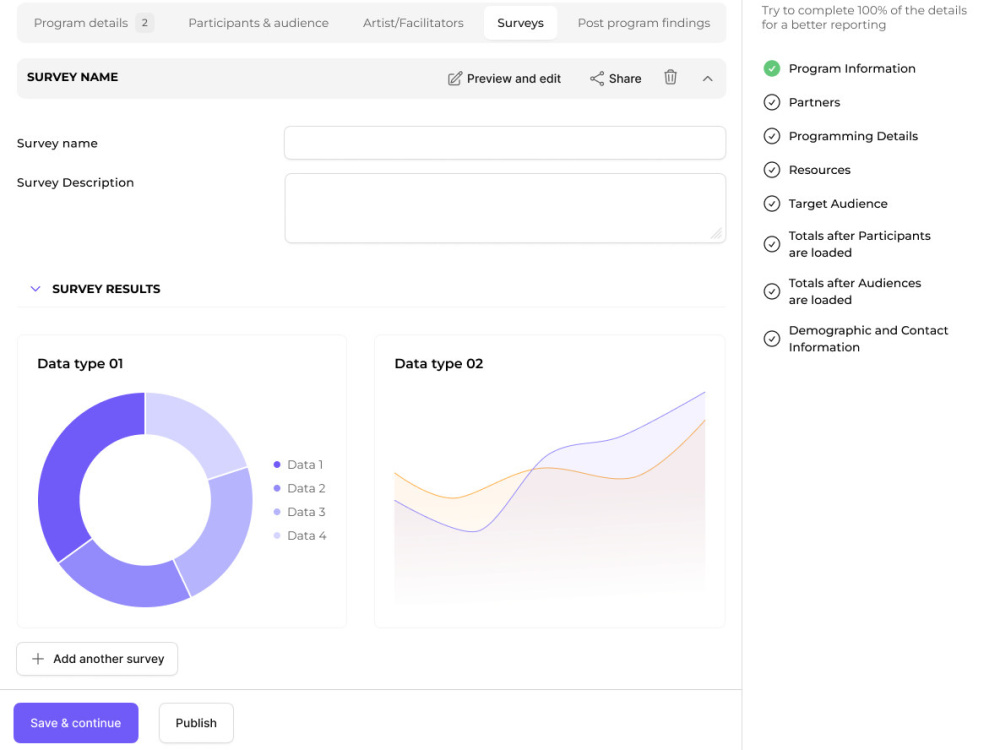Click the trash icon to delete the survey
Screen dimensions: 1000x750
click(670, 78)
